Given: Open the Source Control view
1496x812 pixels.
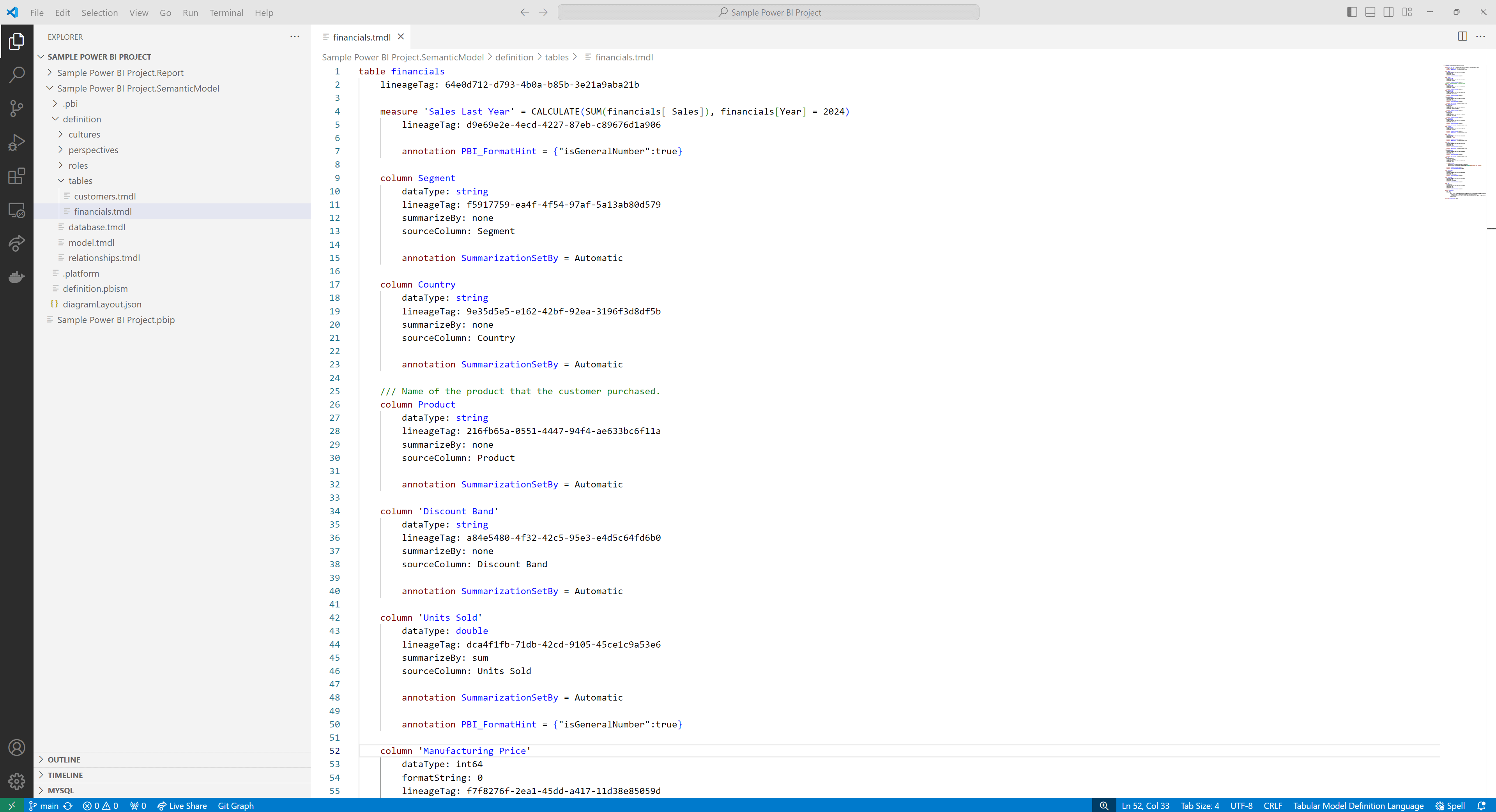Looking at the screenshot, I should 17,108.
